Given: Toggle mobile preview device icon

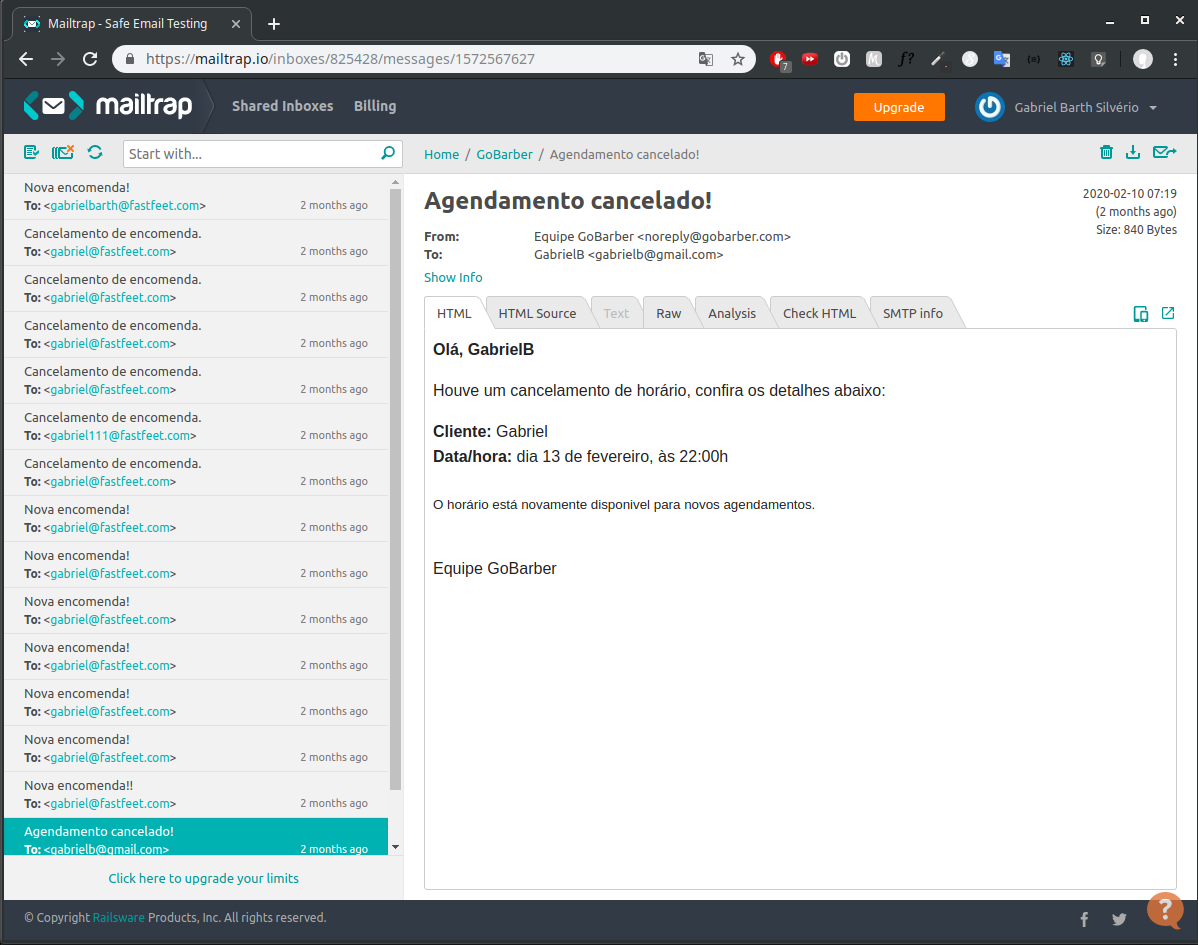Looking at the screenshot, I should click(1141, 313).
